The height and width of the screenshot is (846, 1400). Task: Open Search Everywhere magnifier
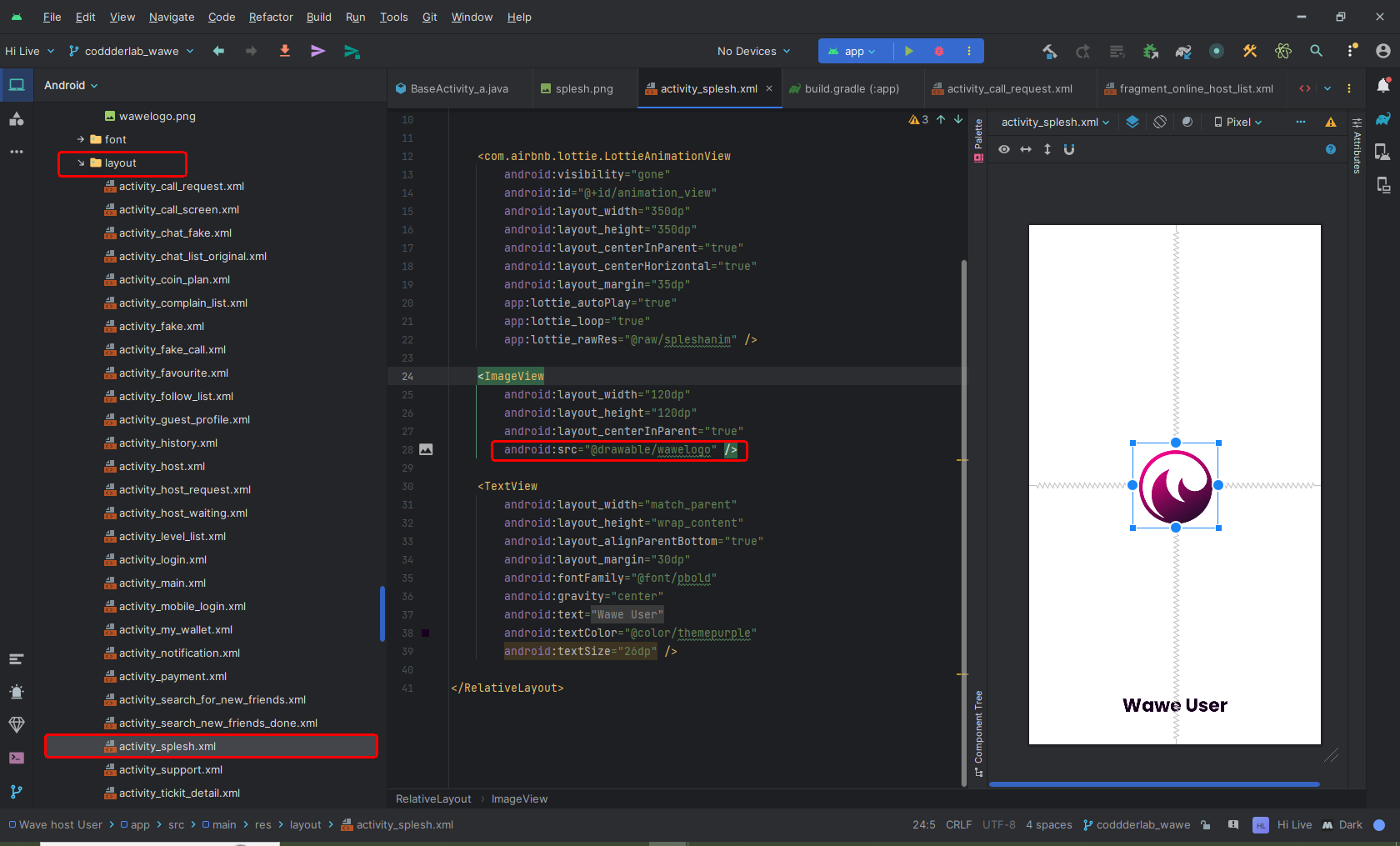point(1317,51)
